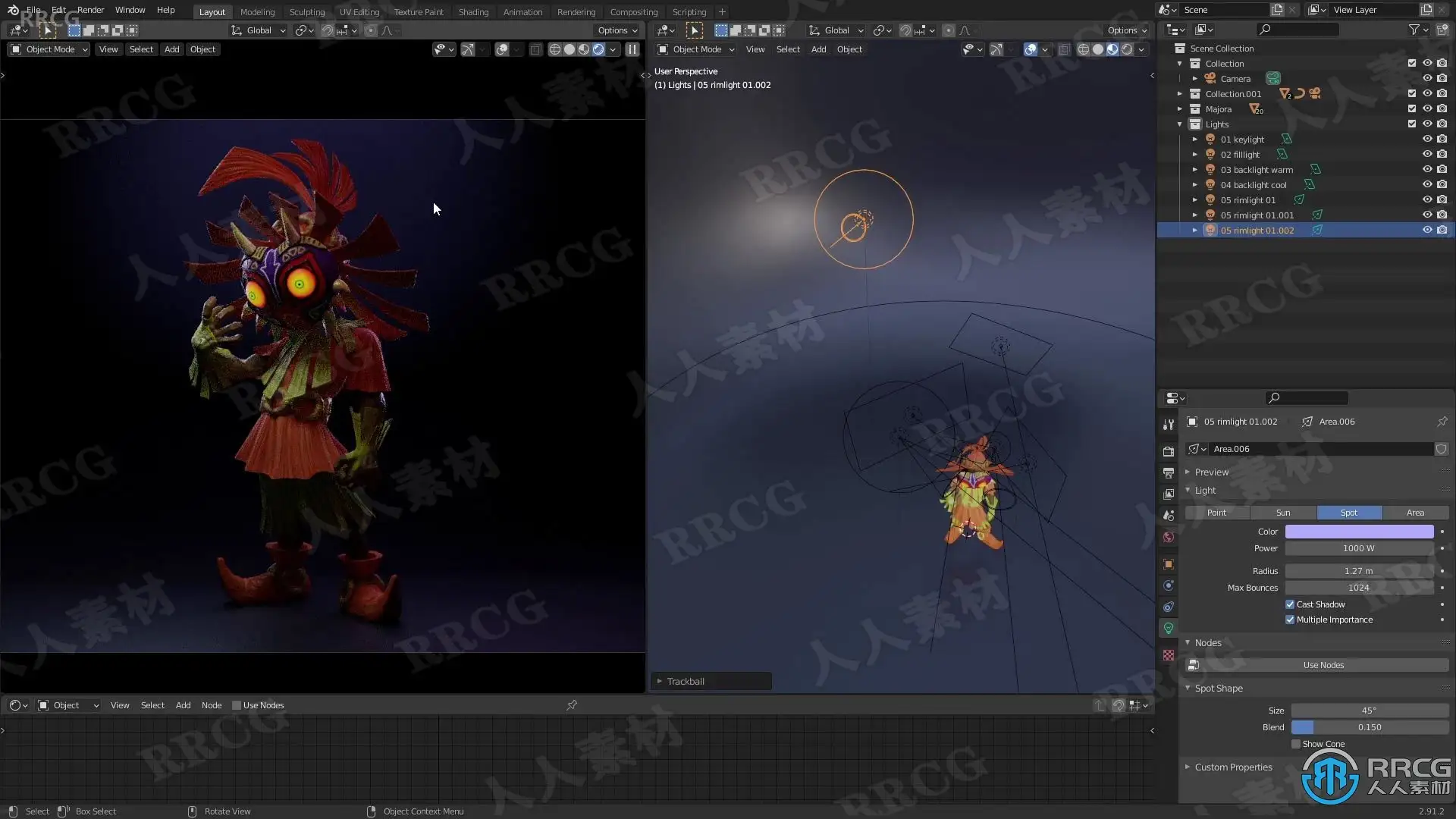Open outliner filter dropdown
The width and height of the screenshot is (1456, 819).
1418,30
